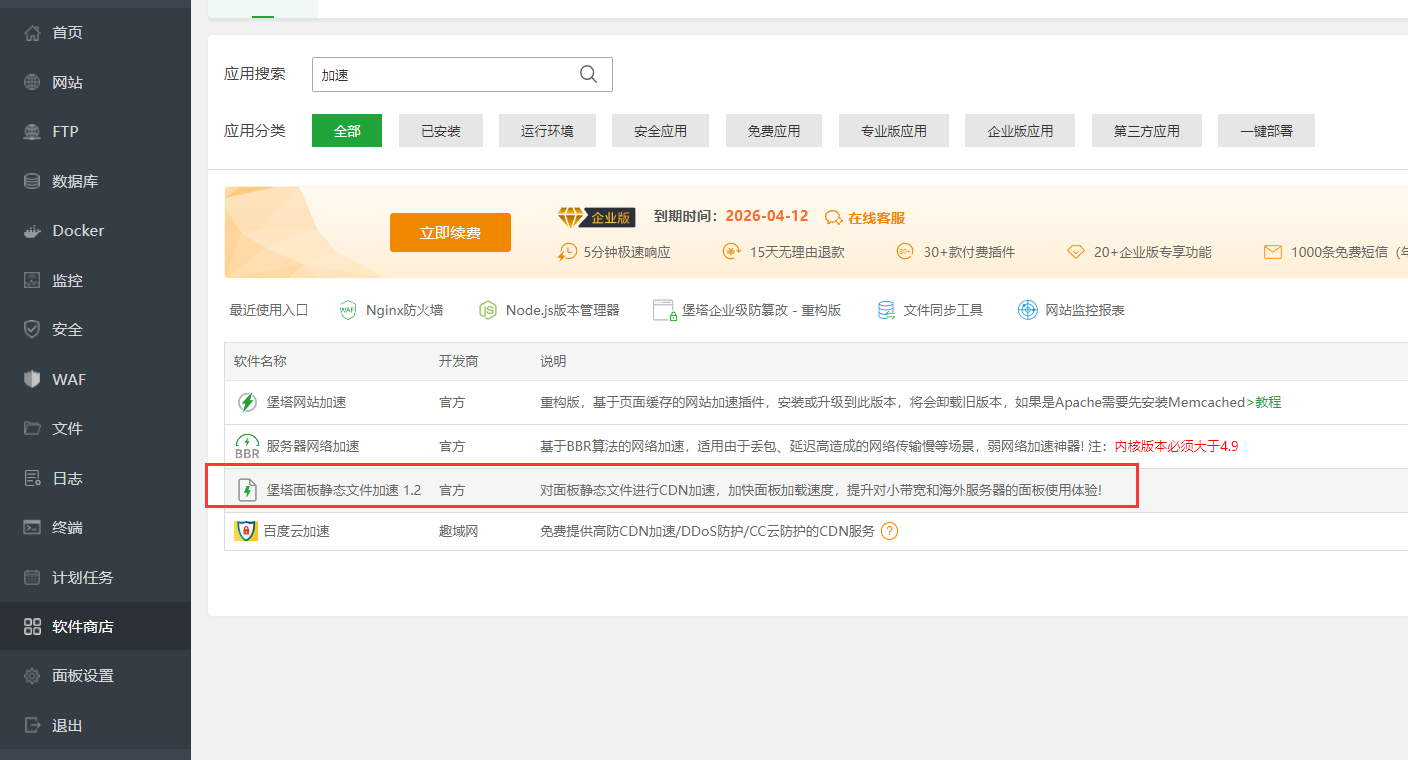Click the exit icon beside 退出
Image resolution: width=1408 pixels, height=760 pixels.
click(32, 725)
